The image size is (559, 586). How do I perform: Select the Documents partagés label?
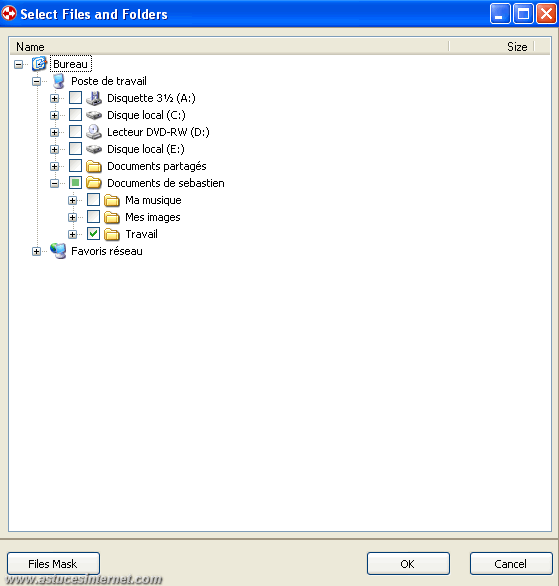(157, 166)
